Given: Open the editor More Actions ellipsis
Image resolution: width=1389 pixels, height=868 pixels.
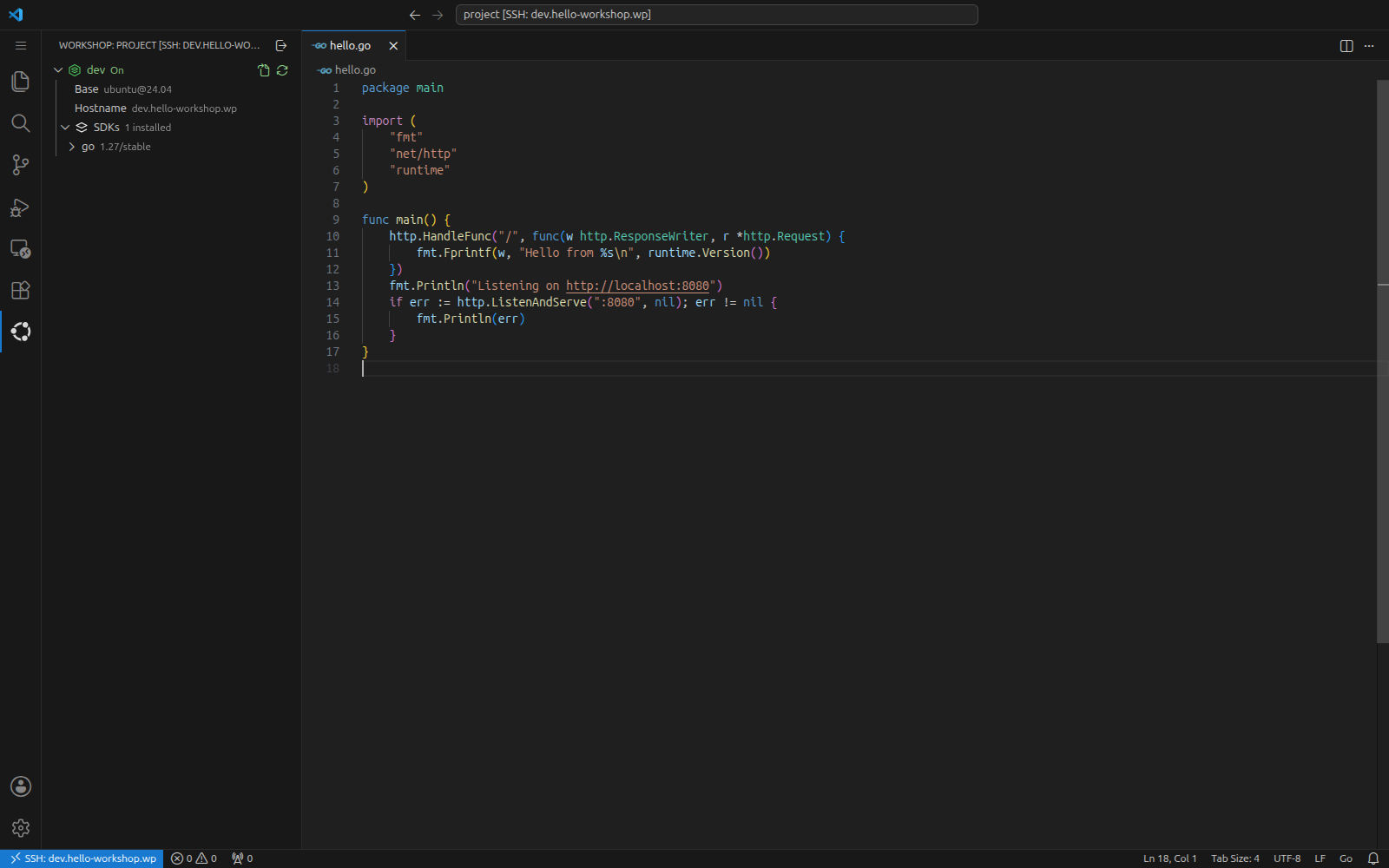Looking at the screenshot, I should [1369, 46].
